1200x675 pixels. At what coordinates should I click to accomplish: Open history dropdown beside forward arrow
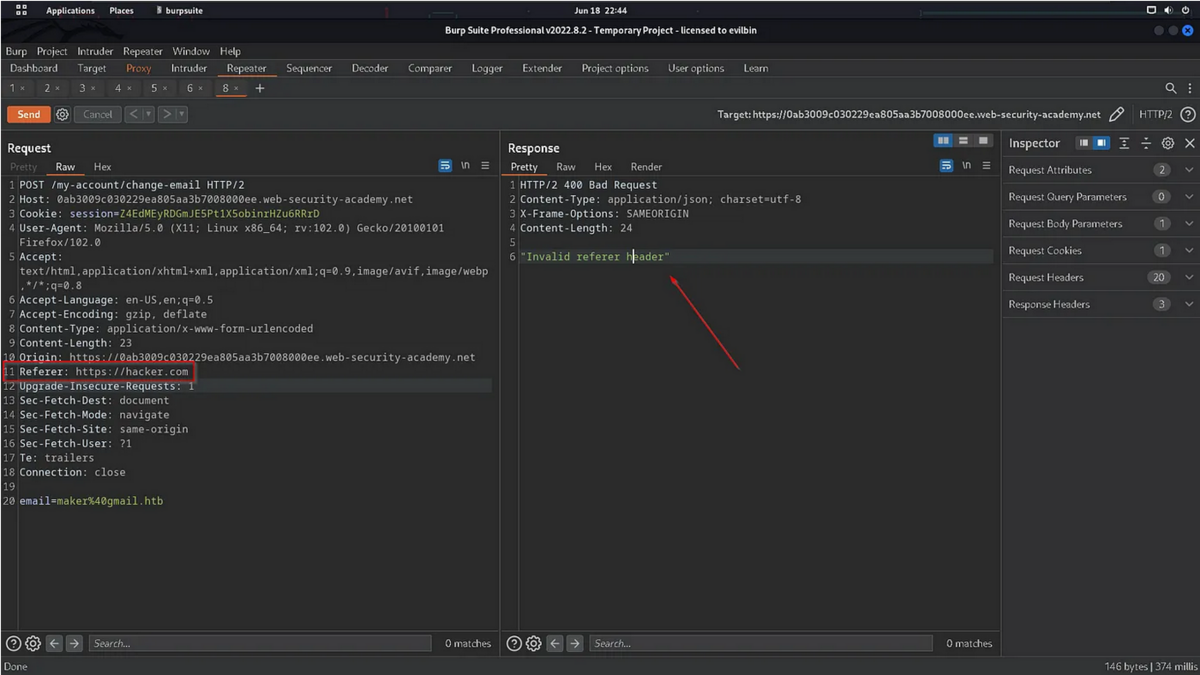point(182,115)
